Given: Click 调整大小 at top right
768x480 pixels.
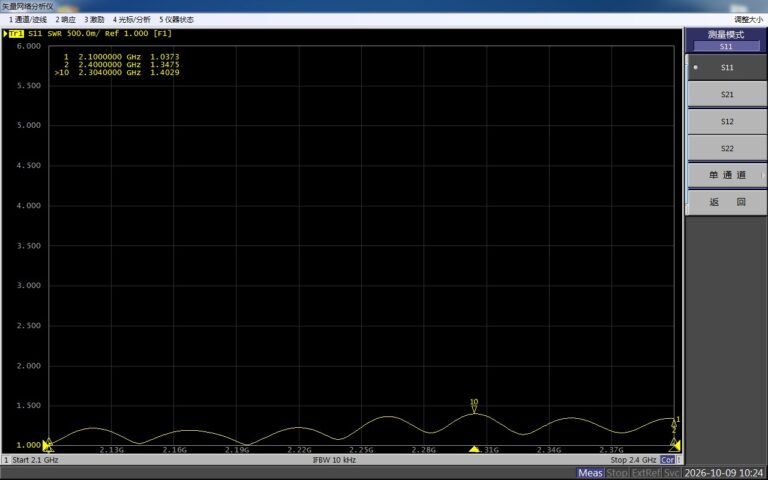Looking at the screenshot, I should point(748,20).
